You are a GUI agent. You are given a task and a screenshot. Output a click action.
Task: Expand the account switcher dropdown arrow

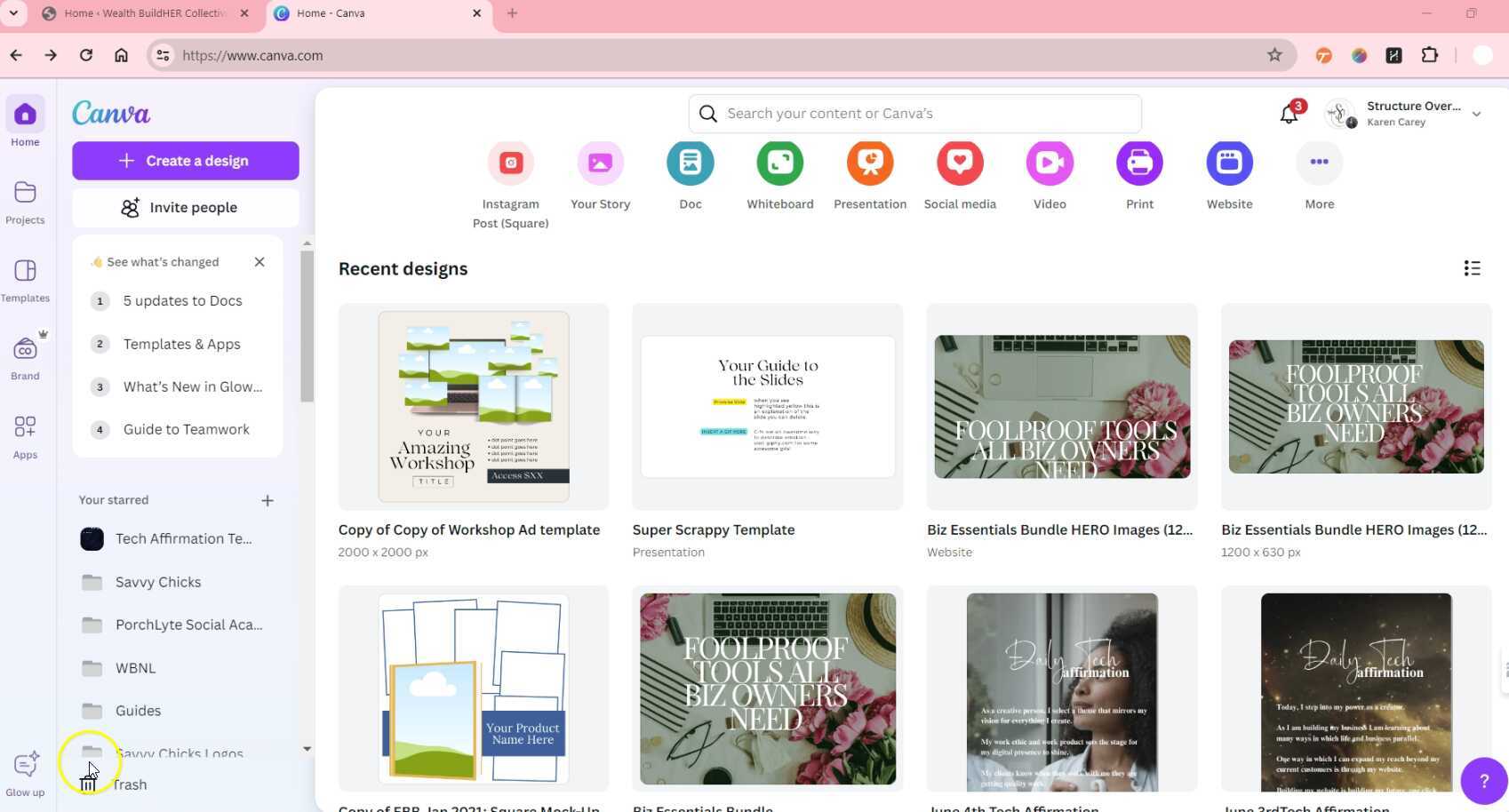click(1476, 114)
